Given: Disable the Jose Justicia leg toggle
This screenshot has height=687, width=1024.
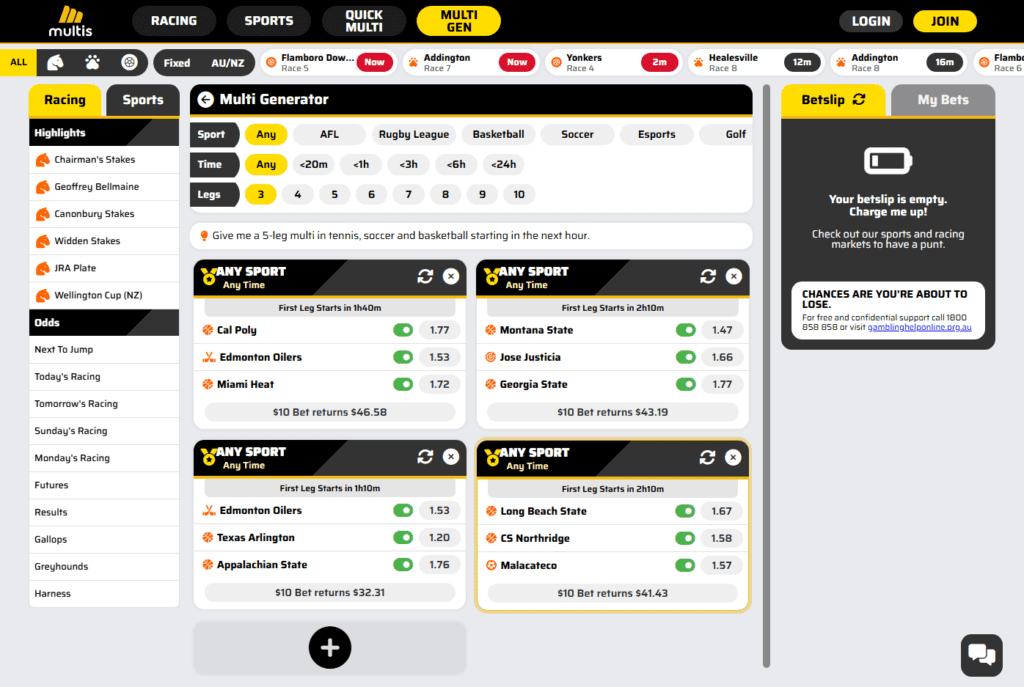Looking at the screenshot, I should 686,357.
